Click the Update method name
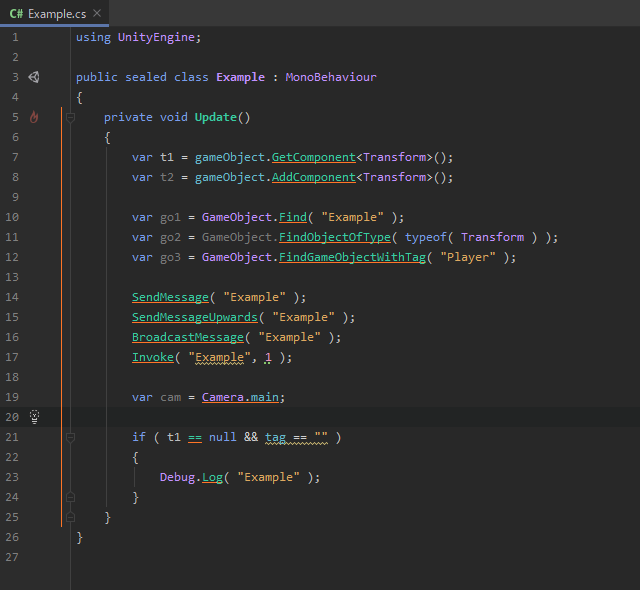The width and height of the screenshot is (640, 590). 216,117
